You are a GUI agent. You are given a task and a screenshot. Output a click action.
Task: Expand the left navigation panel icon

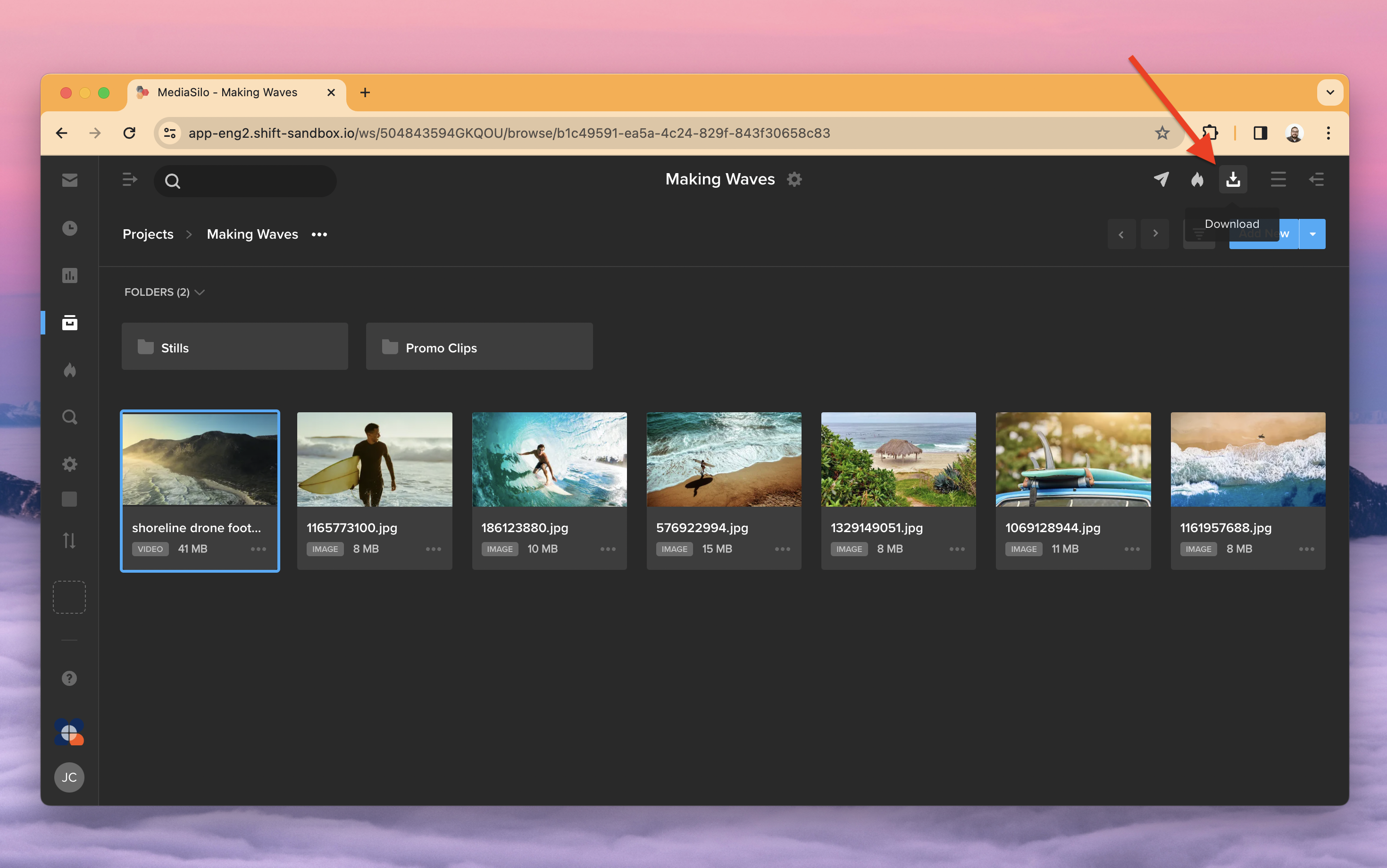pos(130,180)
